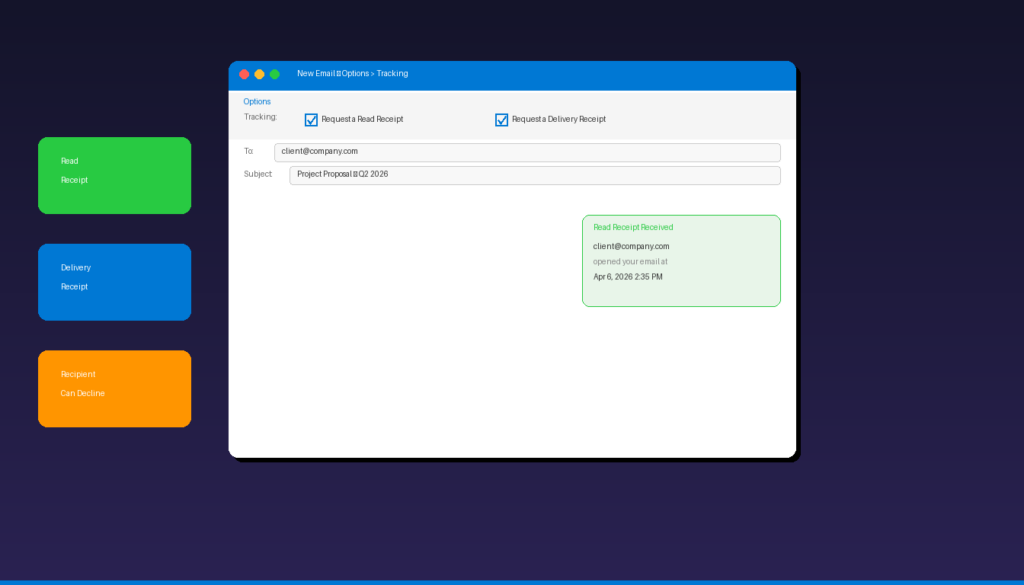Click New Email in the breadcrumb path
The width and height of the screenshot is (1024, 585).
click(x=314, y=73)
